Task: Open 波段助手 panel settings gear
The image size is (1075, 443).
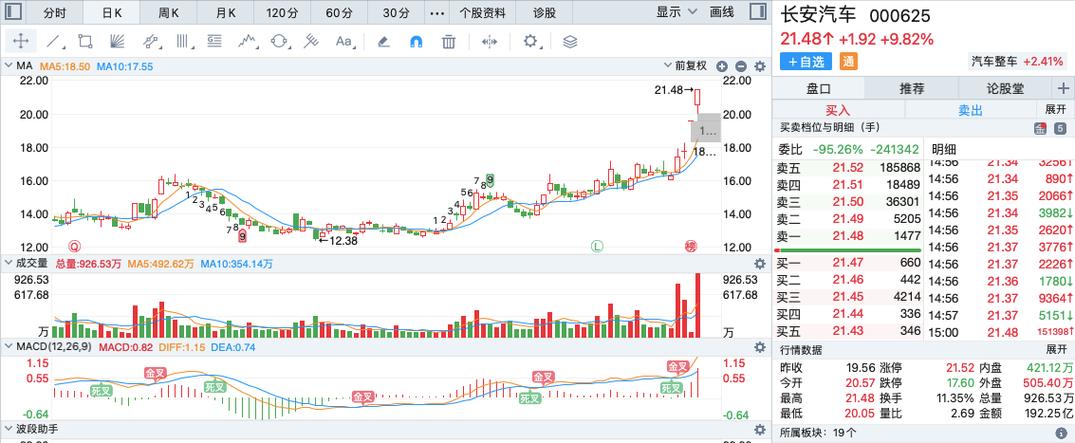Action: 760,429
